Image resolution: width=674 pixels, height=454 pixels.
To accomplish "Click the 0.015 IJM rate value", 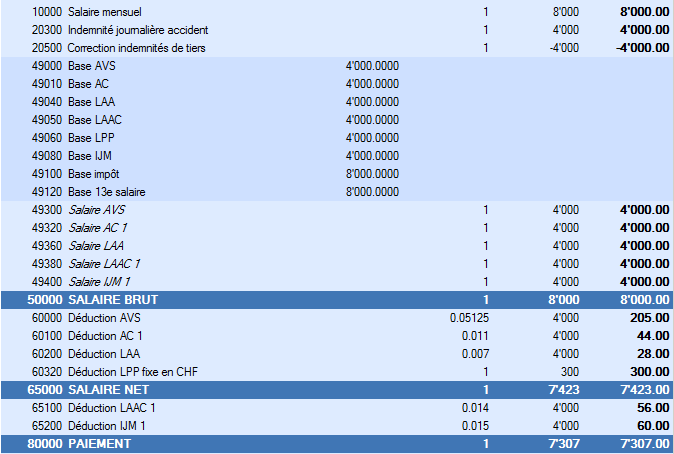I will [x=475, y=426].
